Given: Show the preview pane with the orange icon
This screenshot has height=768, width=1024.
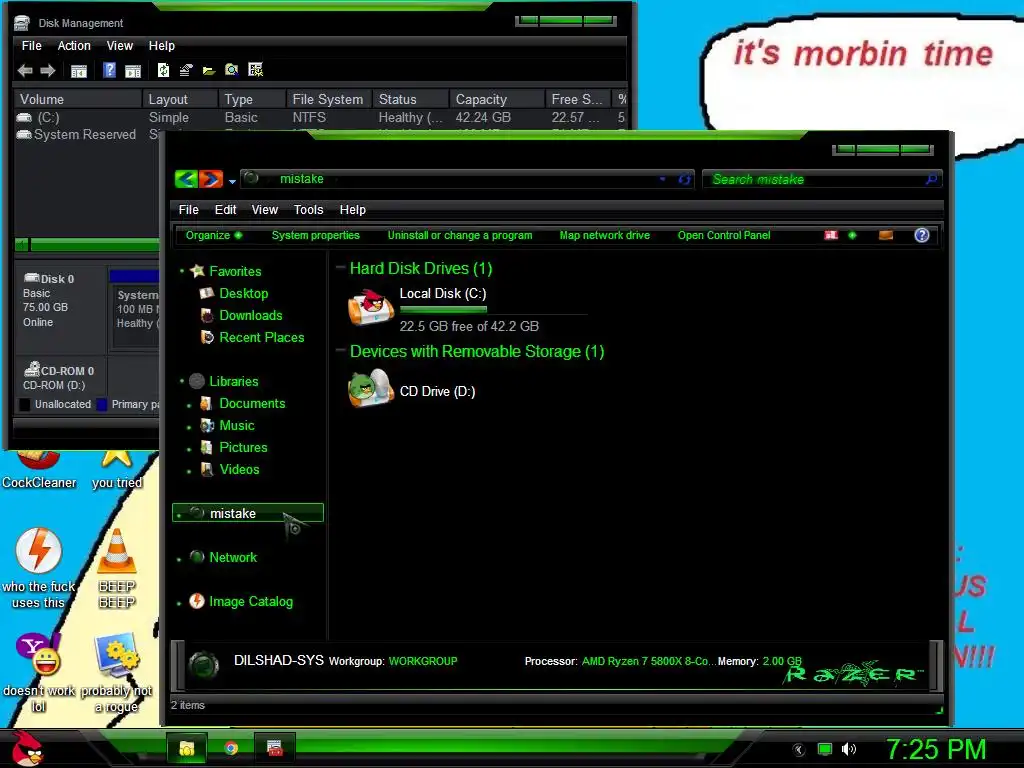Looking at the screenshot, I should point(886,235).
